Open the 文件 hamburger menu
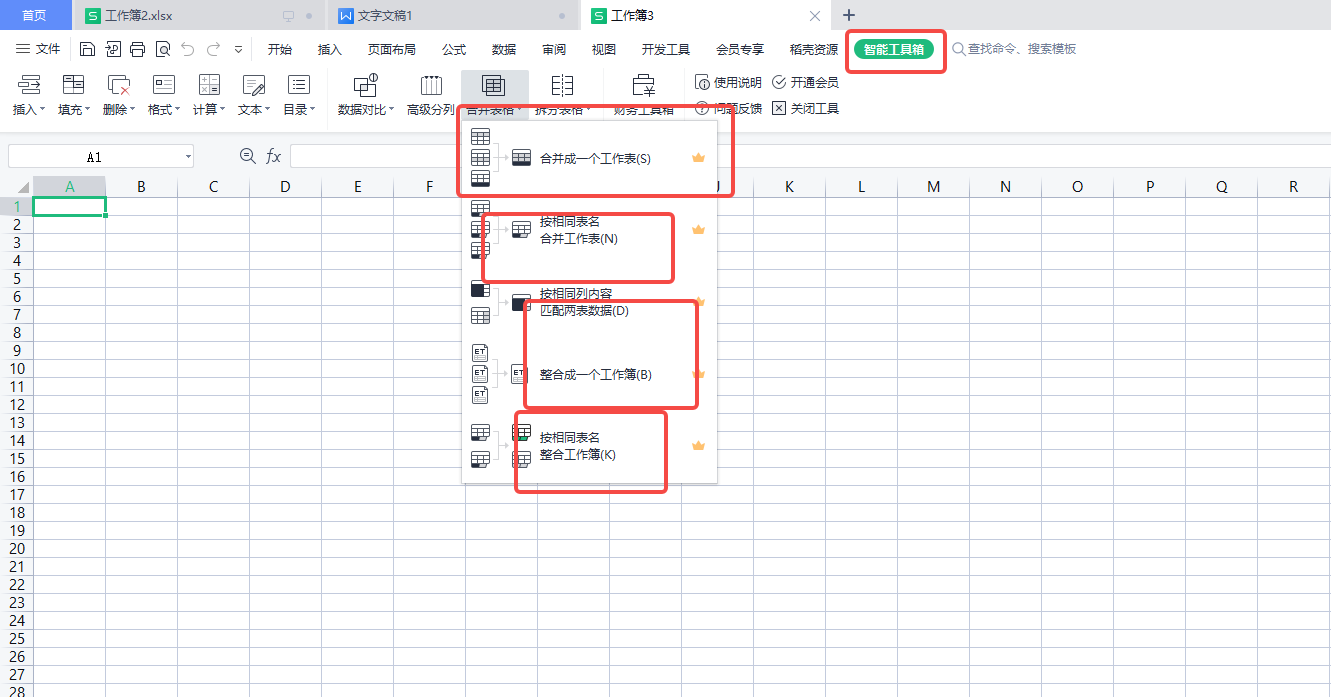This screenshot has width=1331, height=697. [38, 49]
